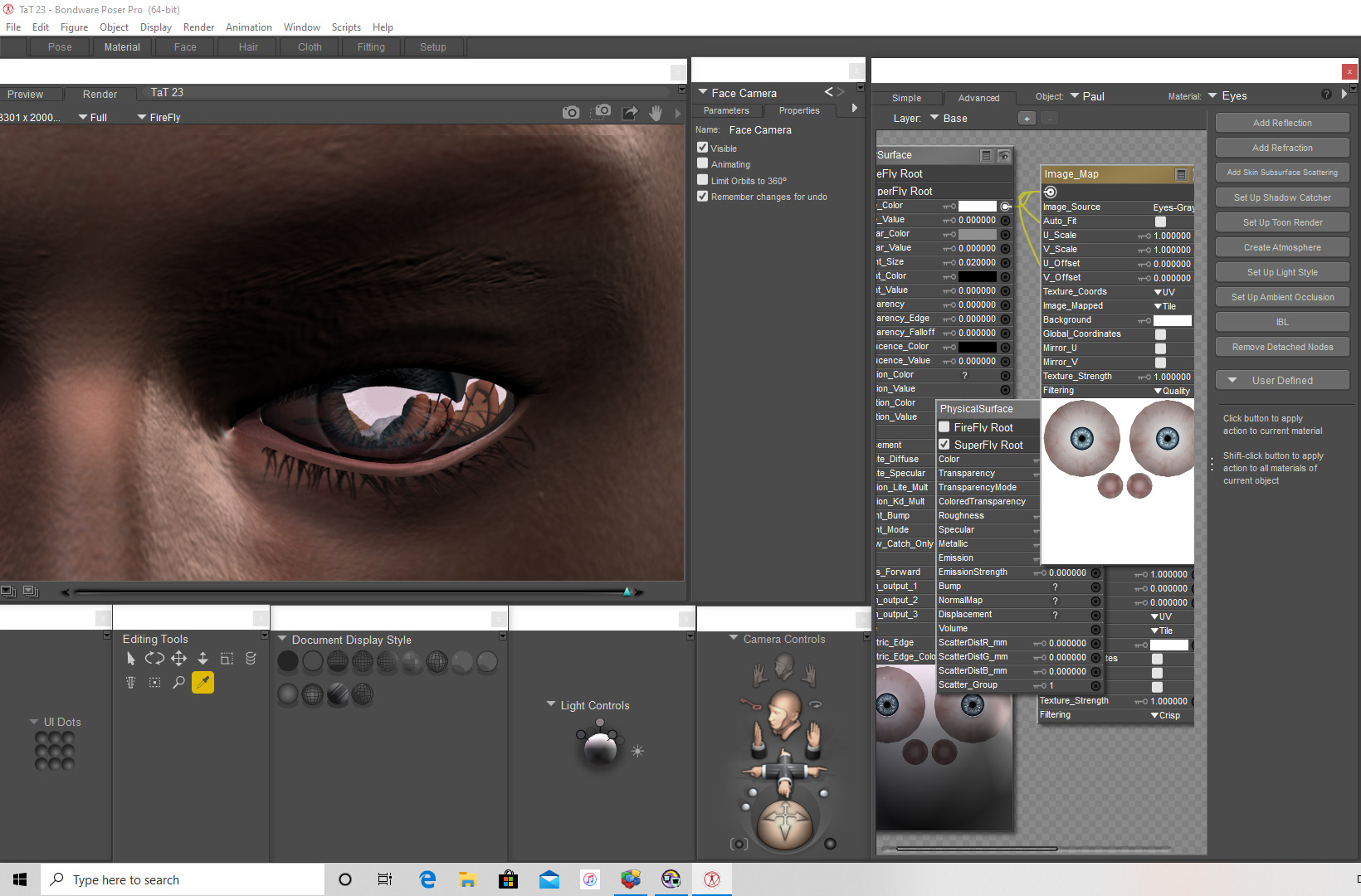
Task: Click the area render camera icon
Action: (602, 112)
